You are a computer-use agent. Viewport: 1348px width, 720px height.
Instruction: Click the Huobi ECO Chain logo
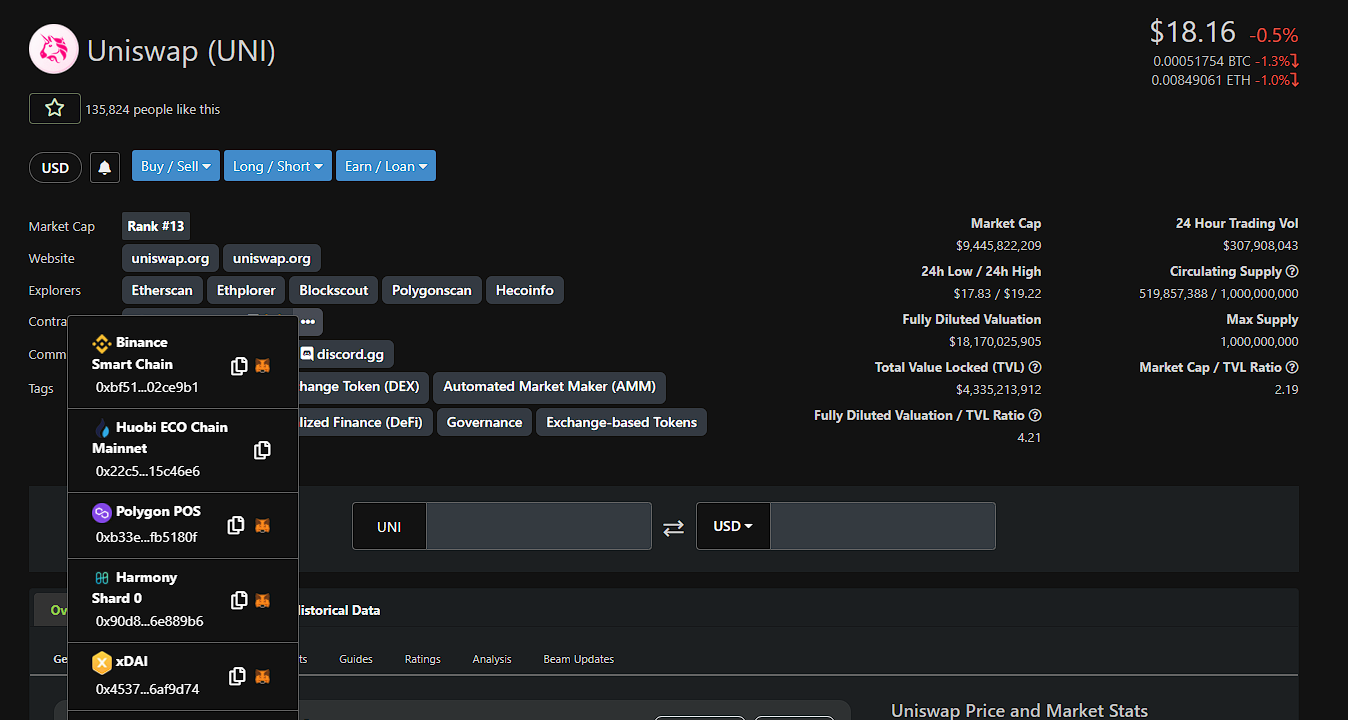click(101, 427)
